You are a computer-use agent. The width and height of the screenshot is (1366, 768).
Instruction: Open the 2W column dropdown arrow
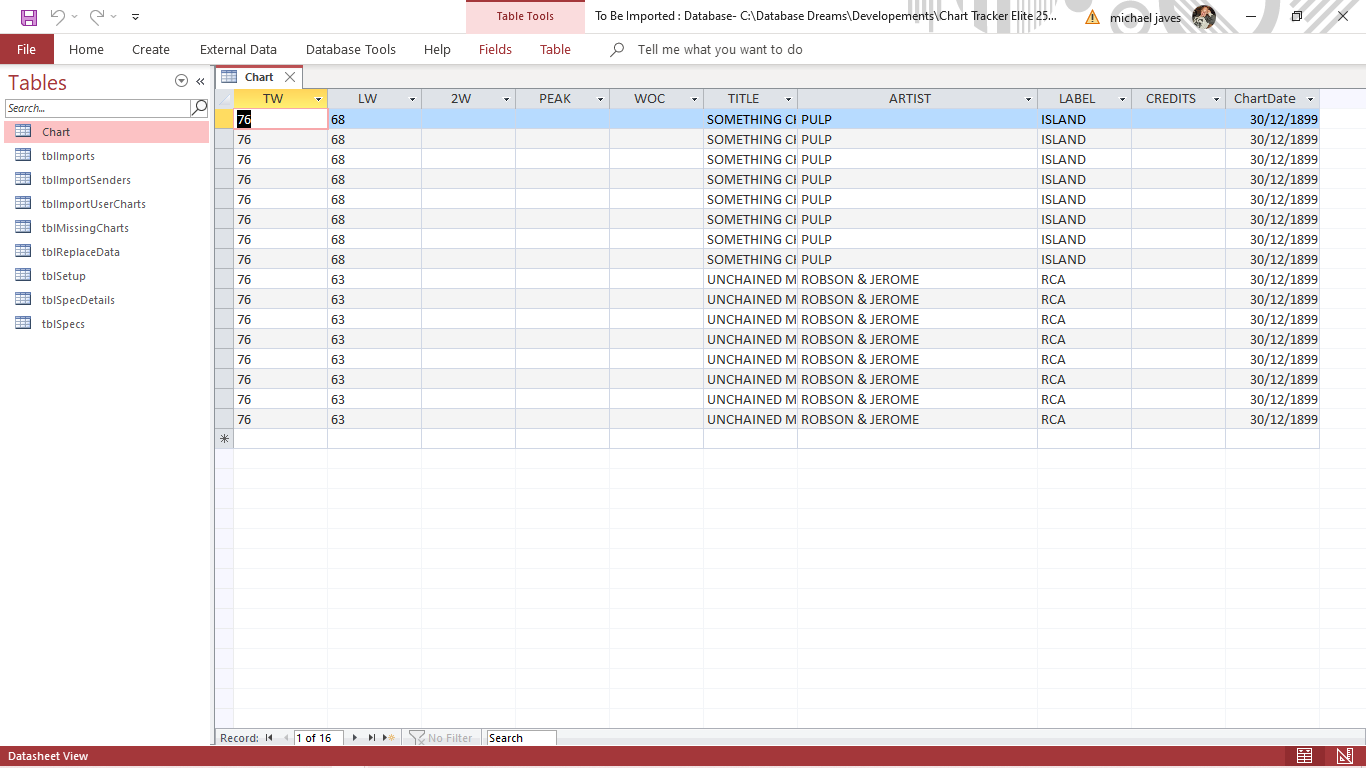[x=506, y=99]
